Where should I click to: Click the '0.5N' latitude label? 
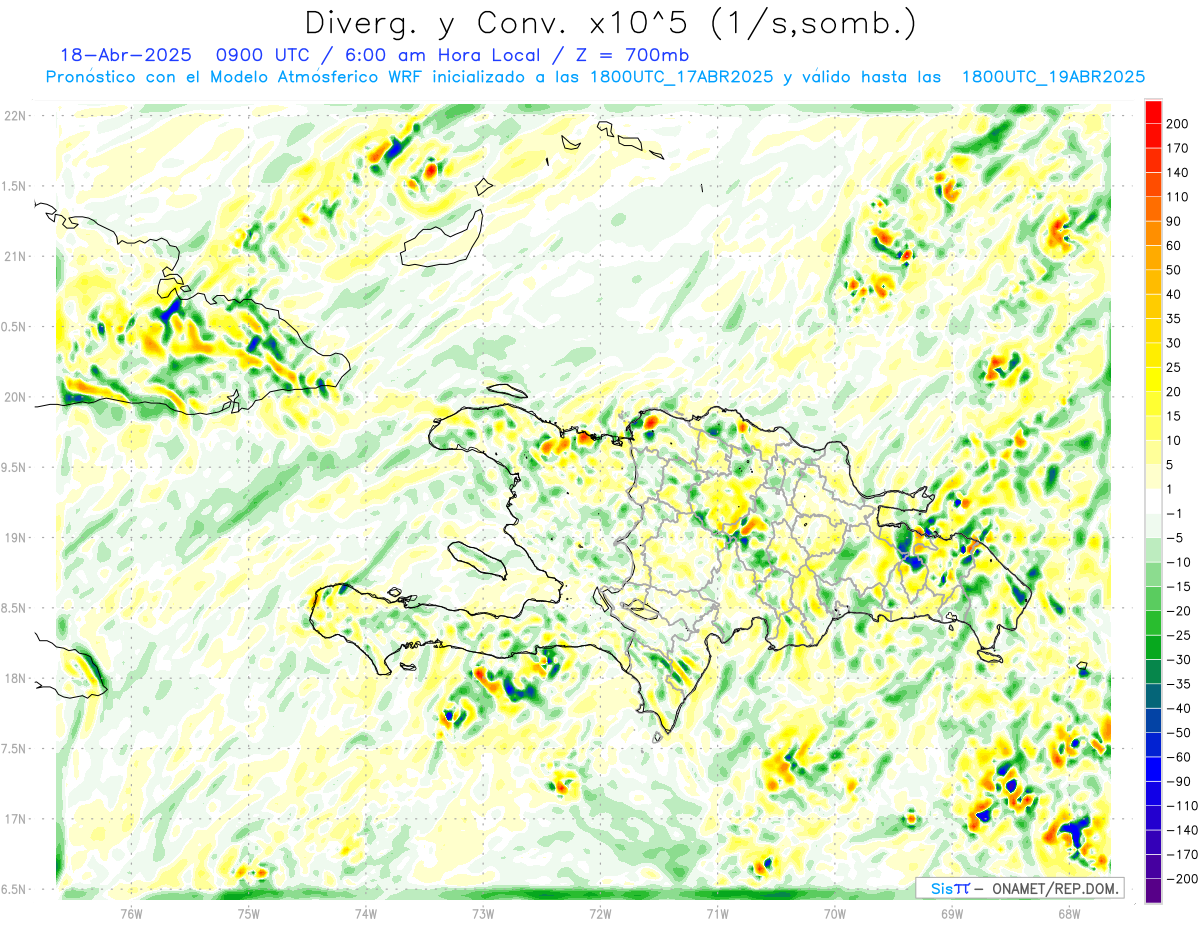click(x=16, y=327)
